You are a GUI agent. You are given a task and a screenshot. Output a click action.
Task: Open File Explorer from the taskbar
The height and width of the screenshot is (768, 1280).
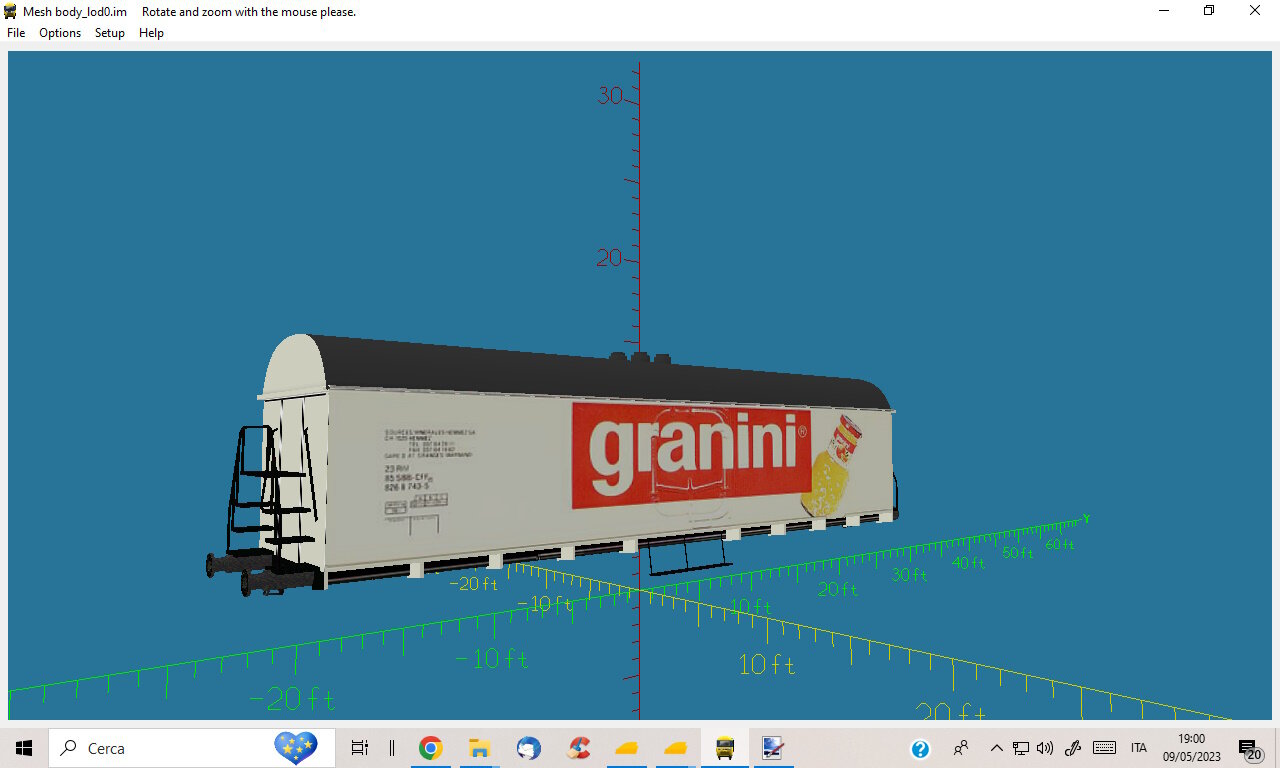[479, 748]
